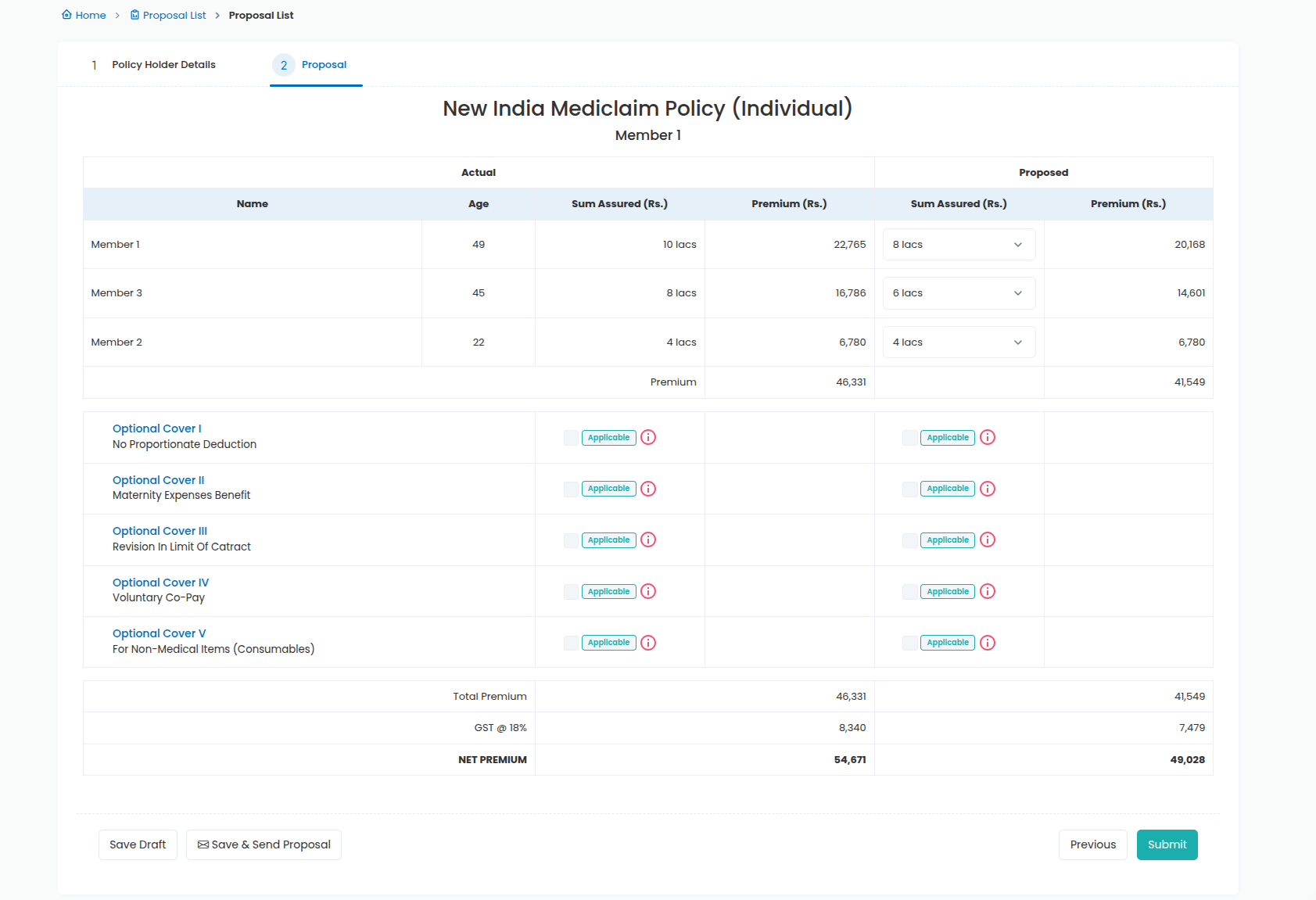Click the Save Draft button
Viewport: 1316px width, 900px height.
pyautogui.click(x=138, y=844)
